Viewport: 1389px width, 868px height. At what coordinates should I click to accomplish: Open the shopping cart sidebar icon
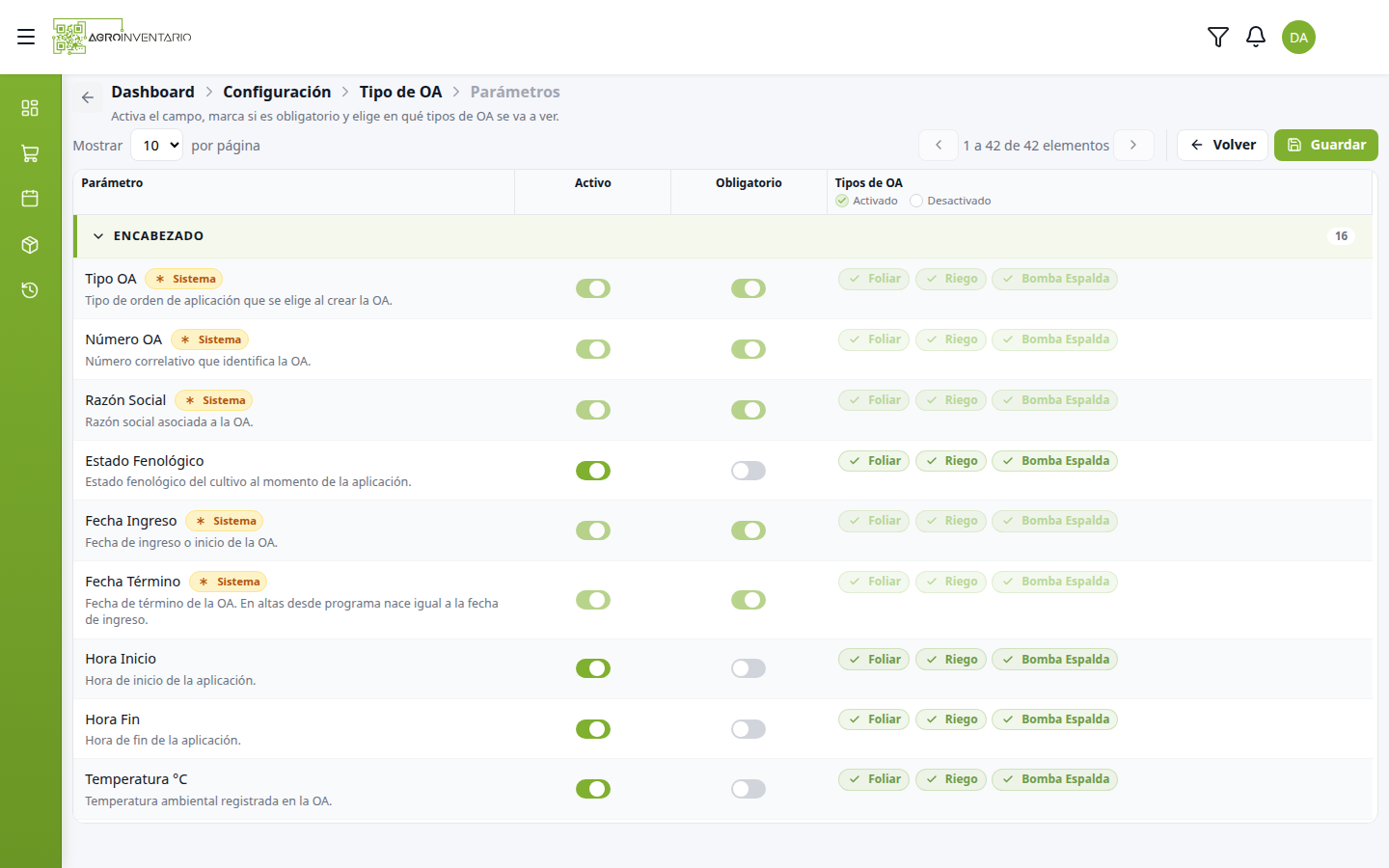pyautogui.click(x=30, y=153)
